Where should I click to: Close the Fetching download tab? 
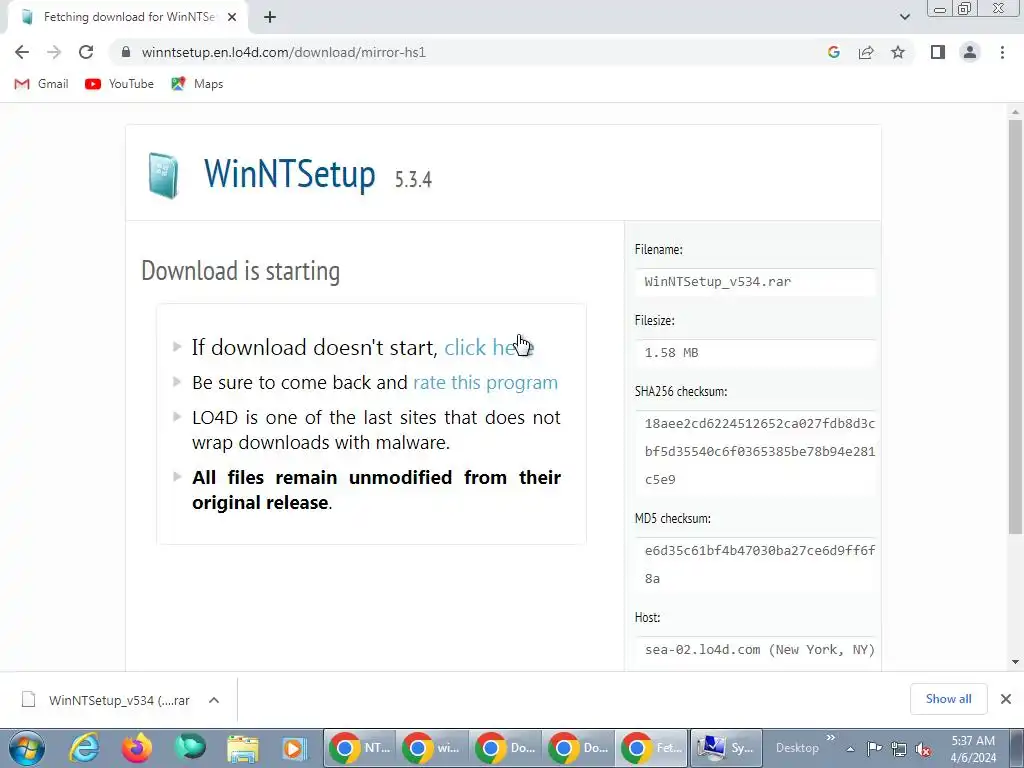(232, 17)
